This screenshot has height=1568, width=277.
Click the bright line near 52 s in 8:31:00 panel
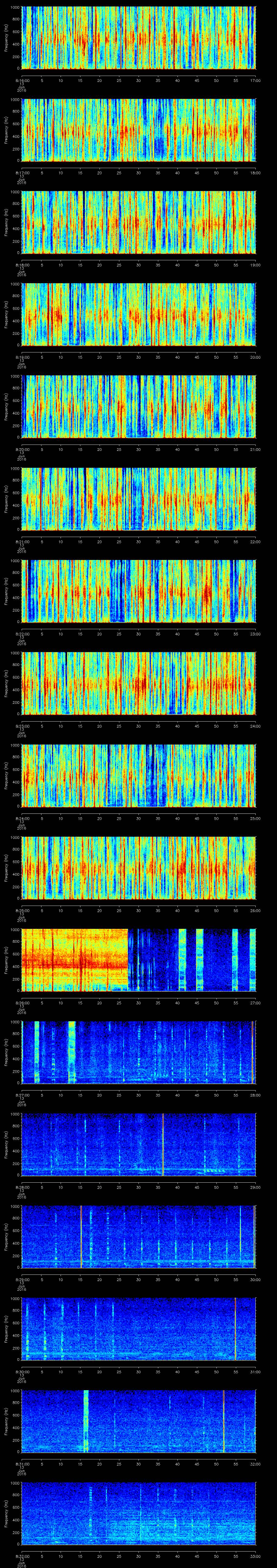tap(223, 1421)
